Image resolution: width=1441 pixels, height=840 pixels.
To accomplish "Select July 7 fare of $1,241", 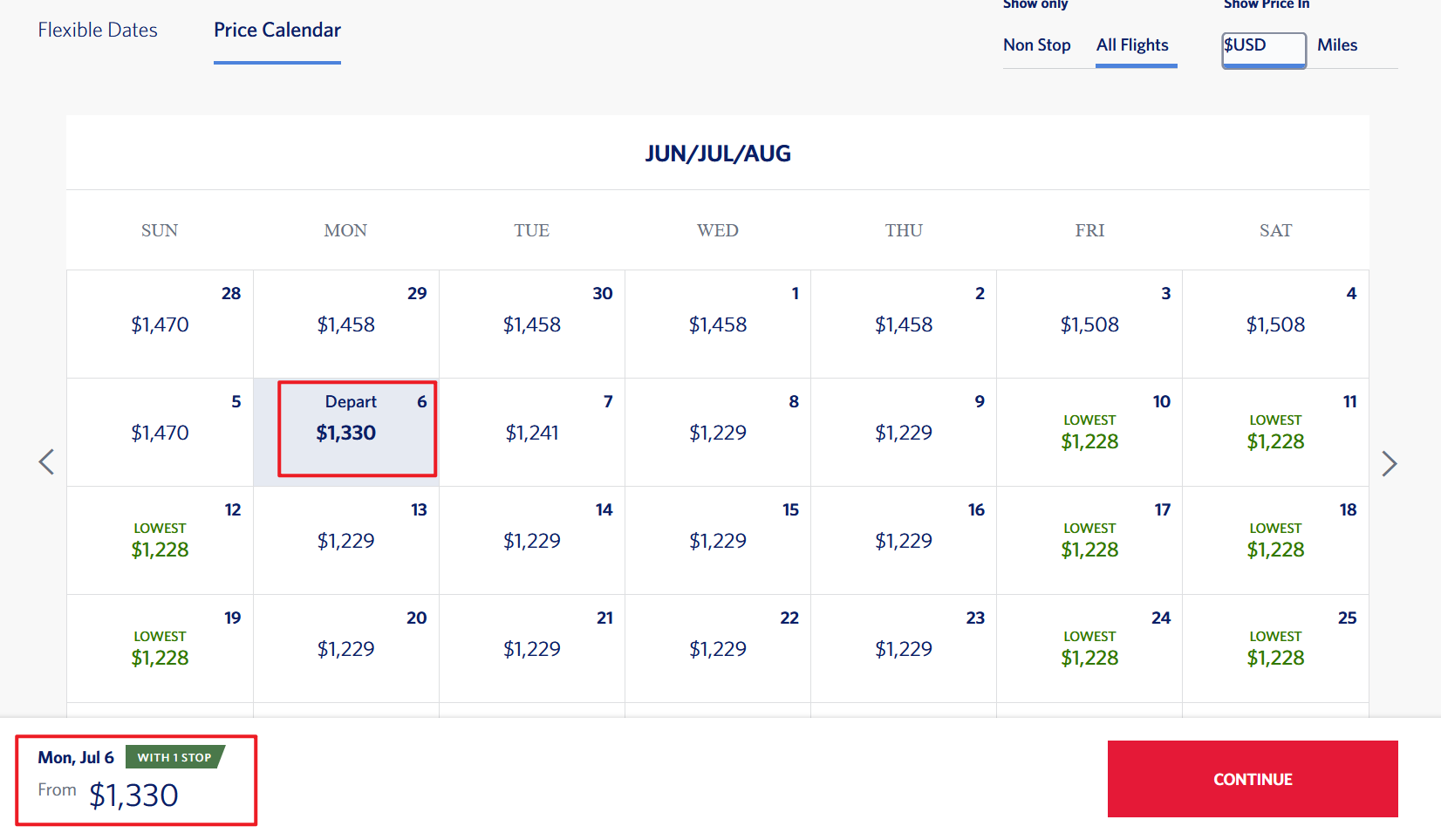I will (x=532, y=432).
